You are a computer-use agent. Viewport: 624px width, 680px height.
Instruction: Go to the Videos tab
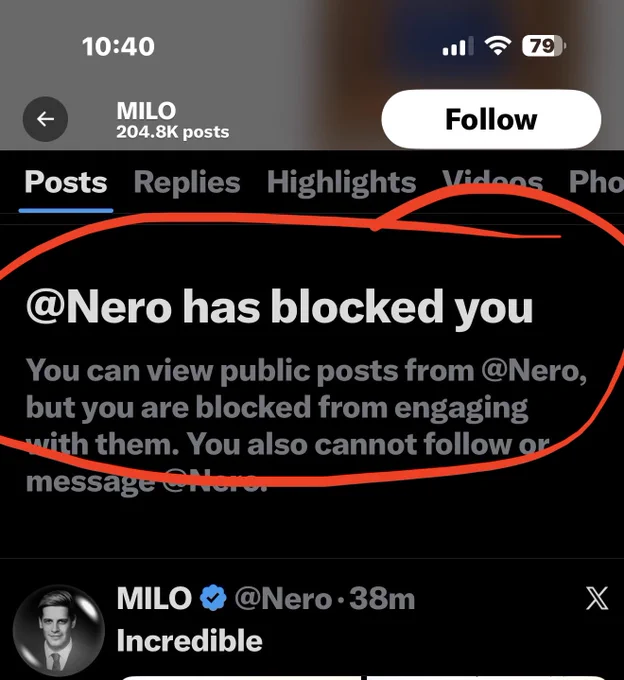coord(492,182)
